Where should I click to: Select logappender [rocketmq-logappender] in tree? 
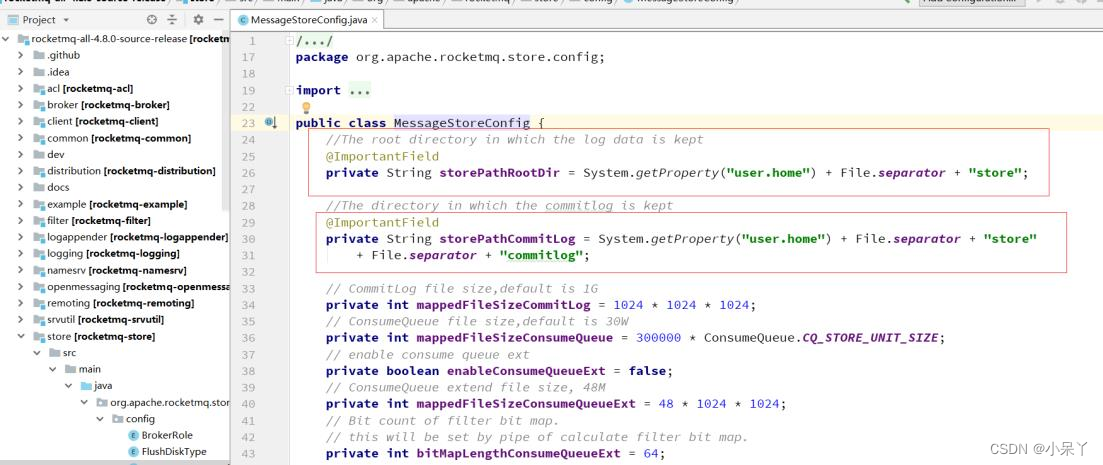tap(138, 237)
